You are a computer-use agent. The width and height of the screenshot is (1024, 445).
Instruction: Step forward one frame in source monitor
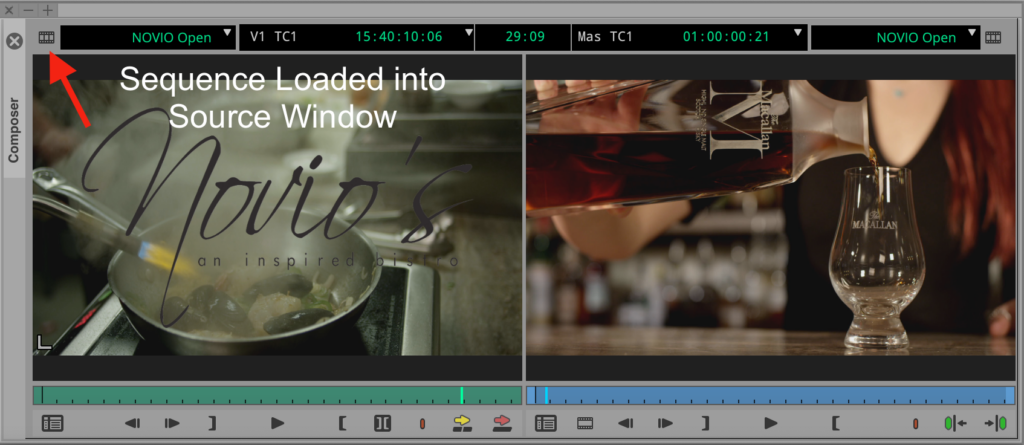172,423
